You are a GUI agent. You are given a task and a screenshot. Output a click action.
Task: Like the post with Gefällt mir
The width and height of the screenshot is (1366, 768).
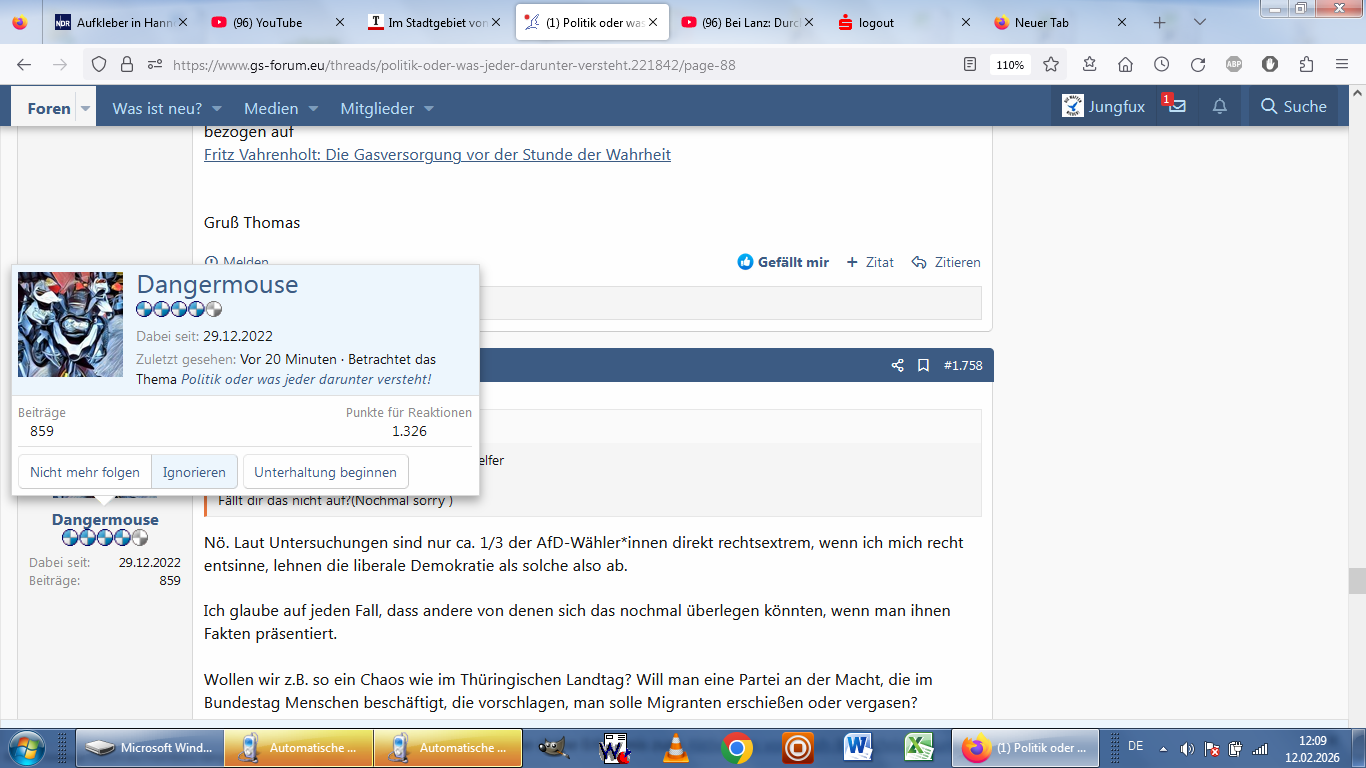point(783,262)
